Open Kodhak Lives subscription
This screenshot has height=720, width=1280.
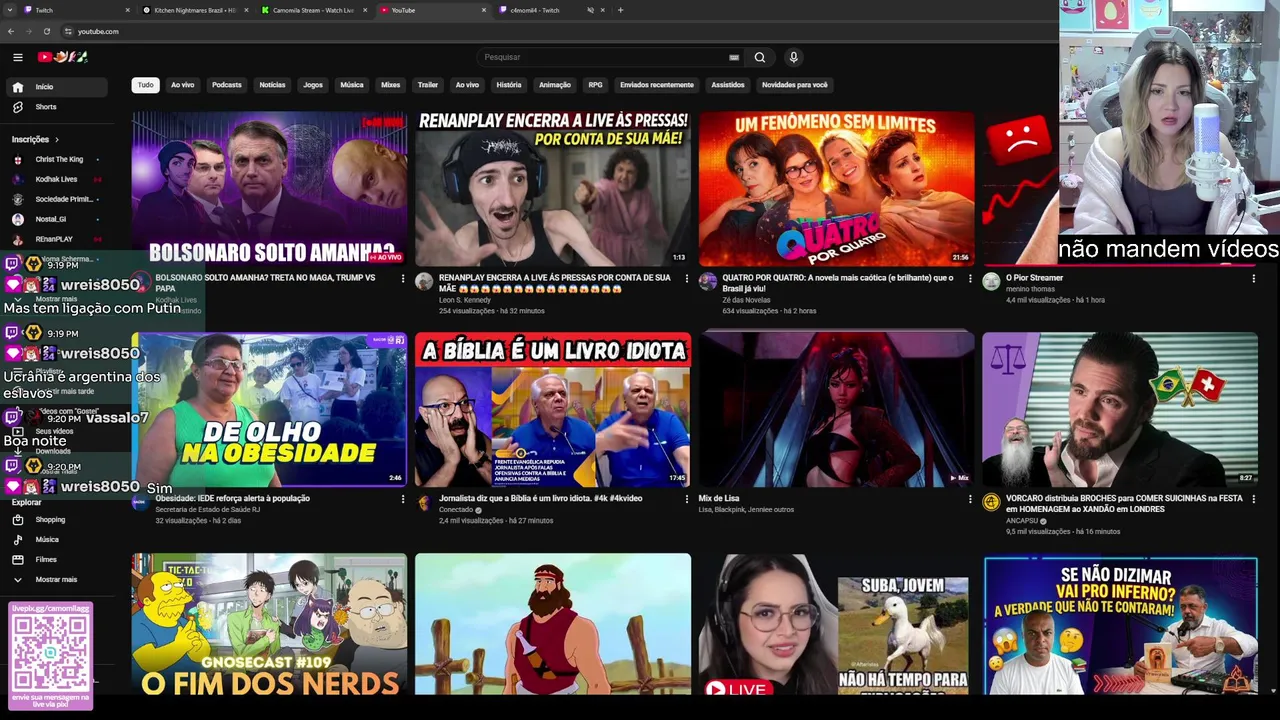[57, 179]
